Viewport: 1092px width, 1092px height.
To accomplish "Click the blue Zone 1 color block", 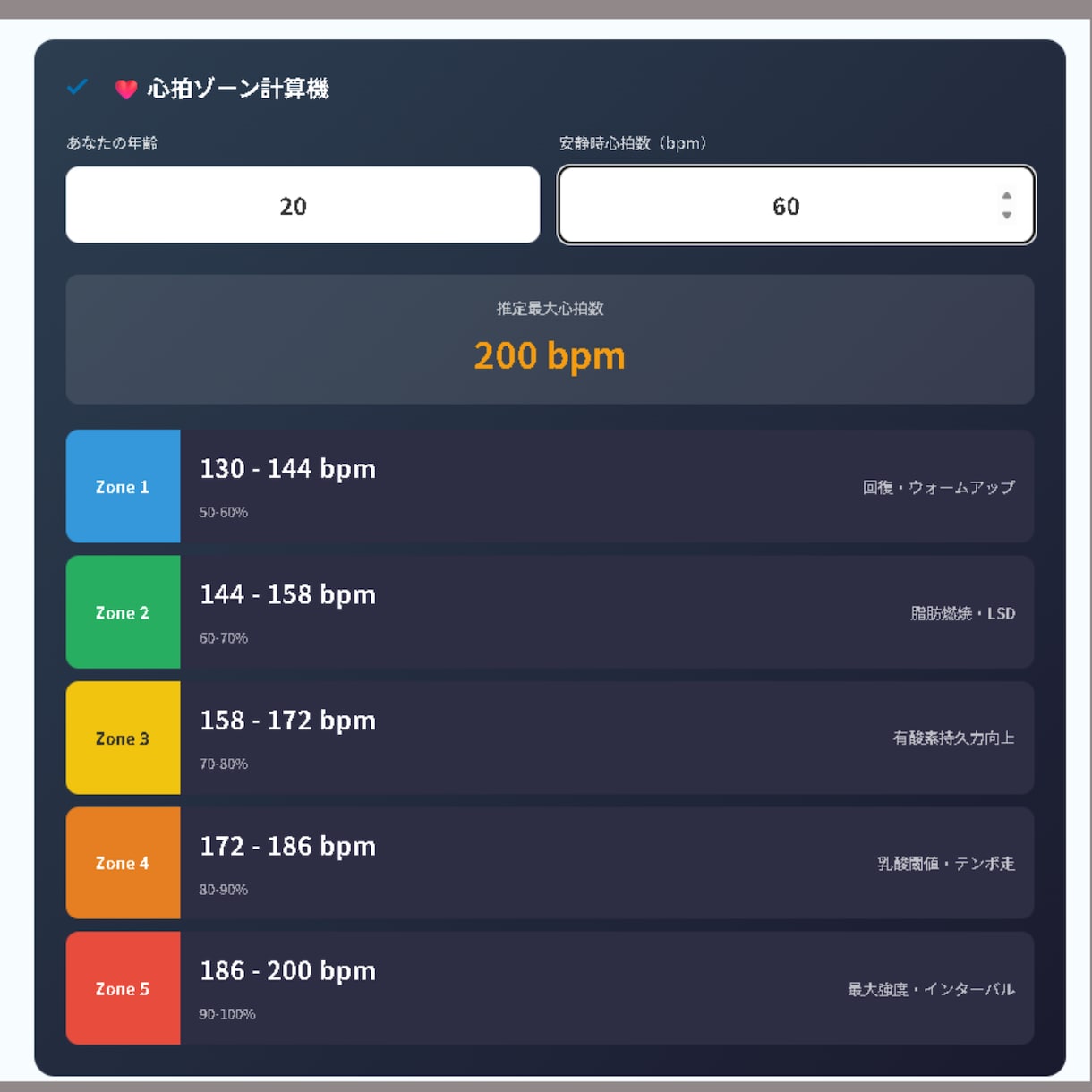I will (123, 486).
